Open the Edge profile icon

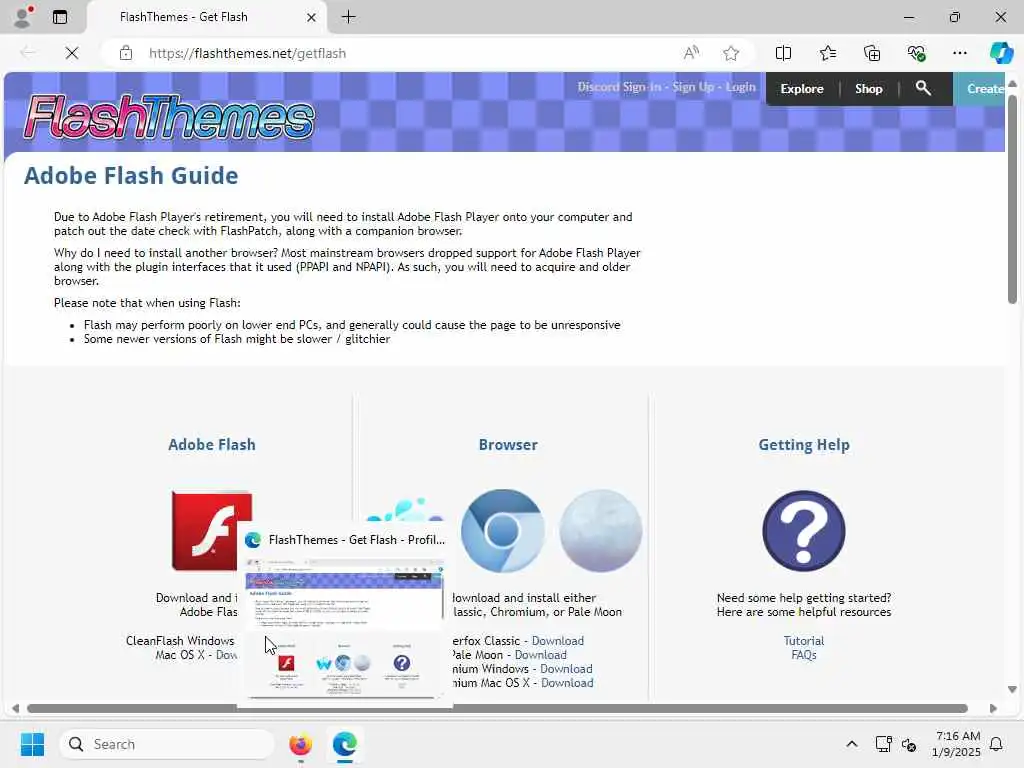click(x=23, y=17)
